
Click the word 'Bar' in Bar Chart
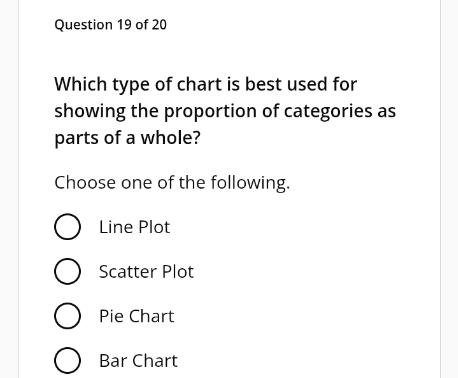[x=113, y=361]
